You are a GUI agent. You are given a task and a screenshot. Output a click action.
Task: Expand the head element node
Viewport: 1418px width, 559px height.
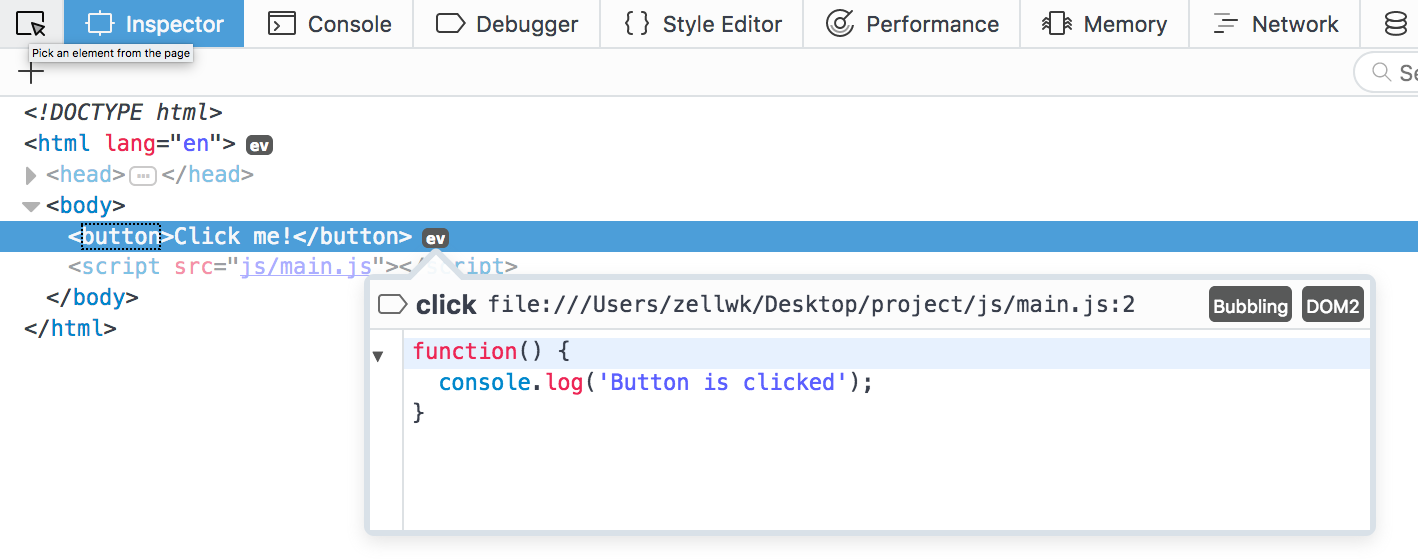(x=31, y=176)
